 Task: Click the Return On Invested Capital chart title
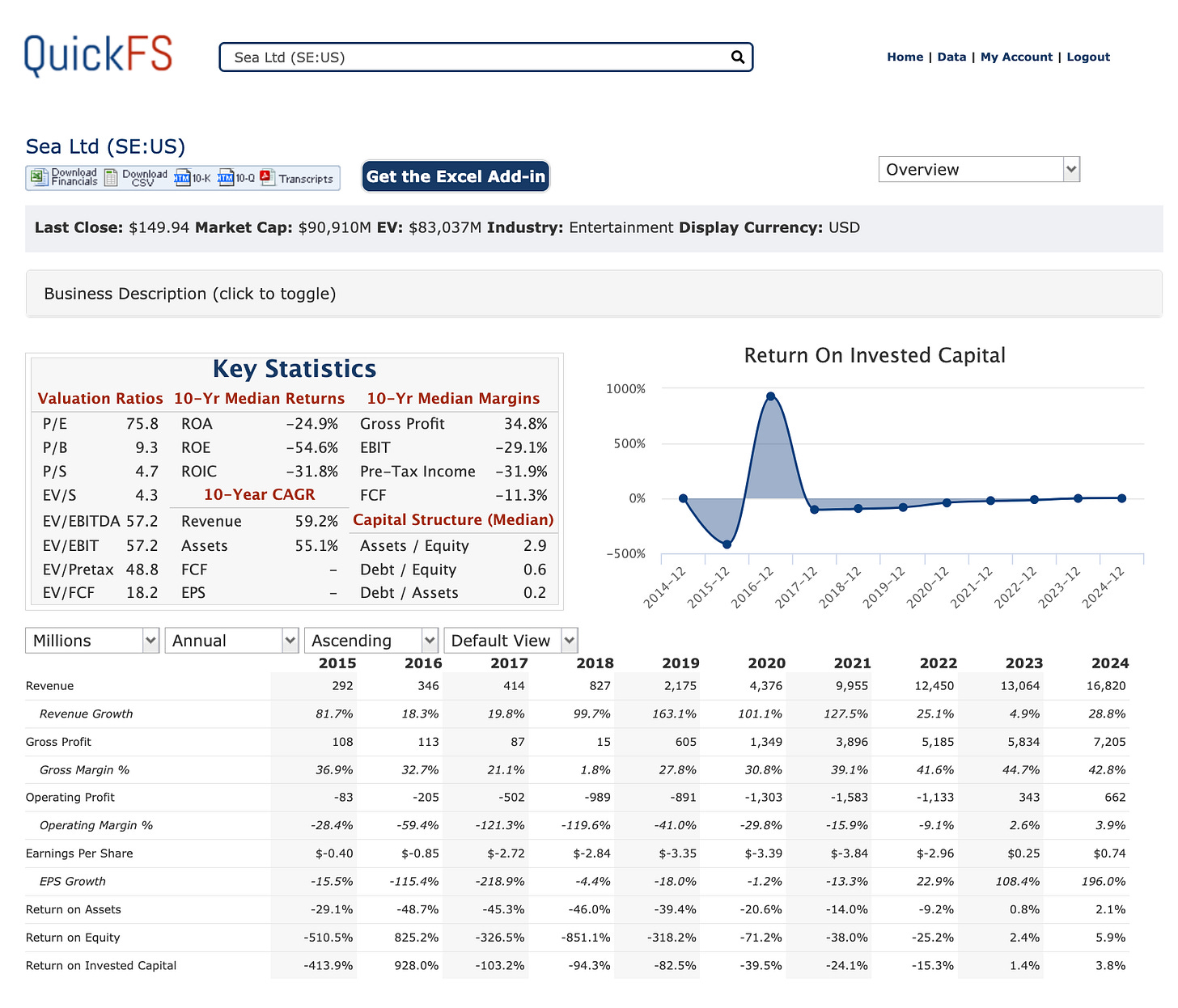(x=875, y=356)
